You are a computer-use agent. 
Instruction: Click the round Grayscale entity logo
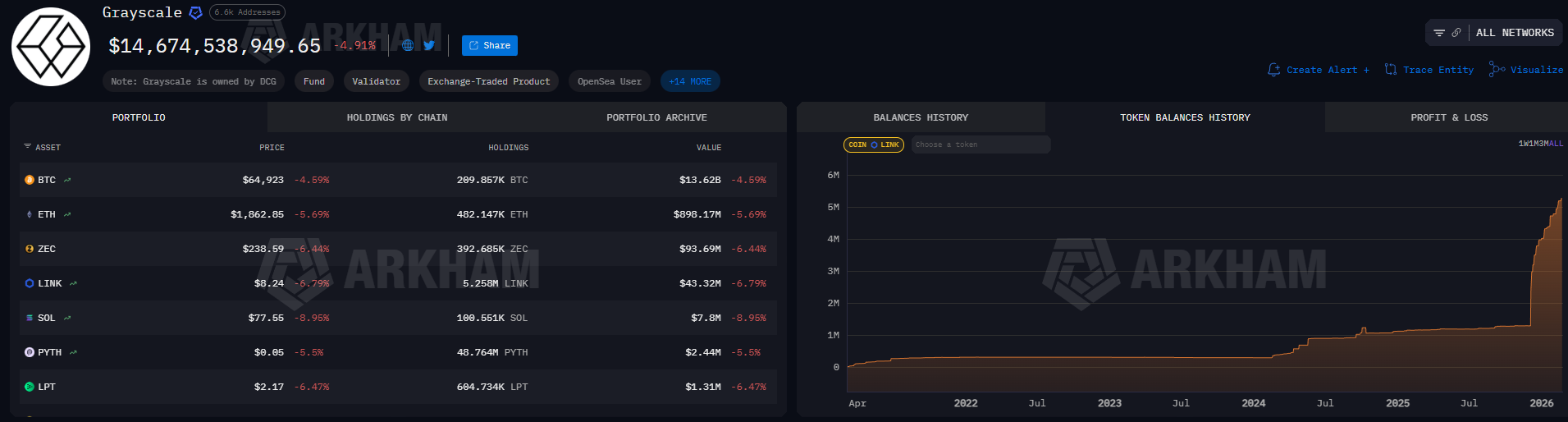[x=51, y=47]
